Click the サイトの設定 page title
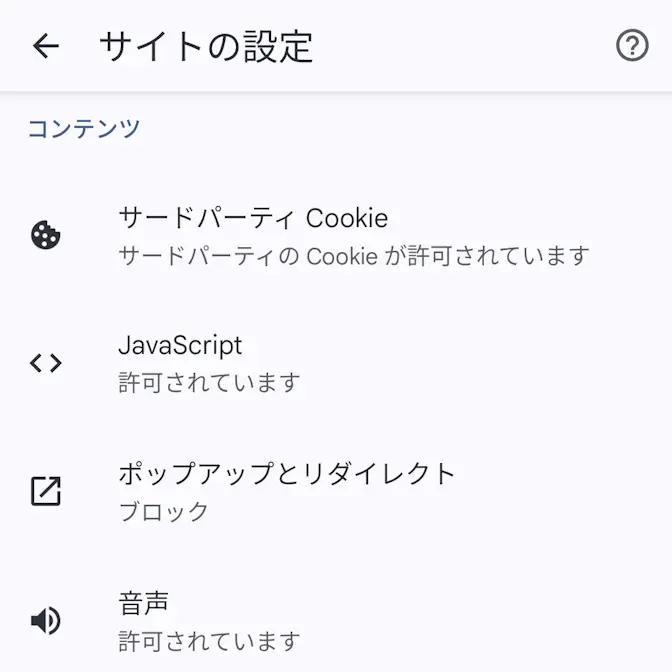The height and width of the screenshot is (672, 672). pos(206,46)
